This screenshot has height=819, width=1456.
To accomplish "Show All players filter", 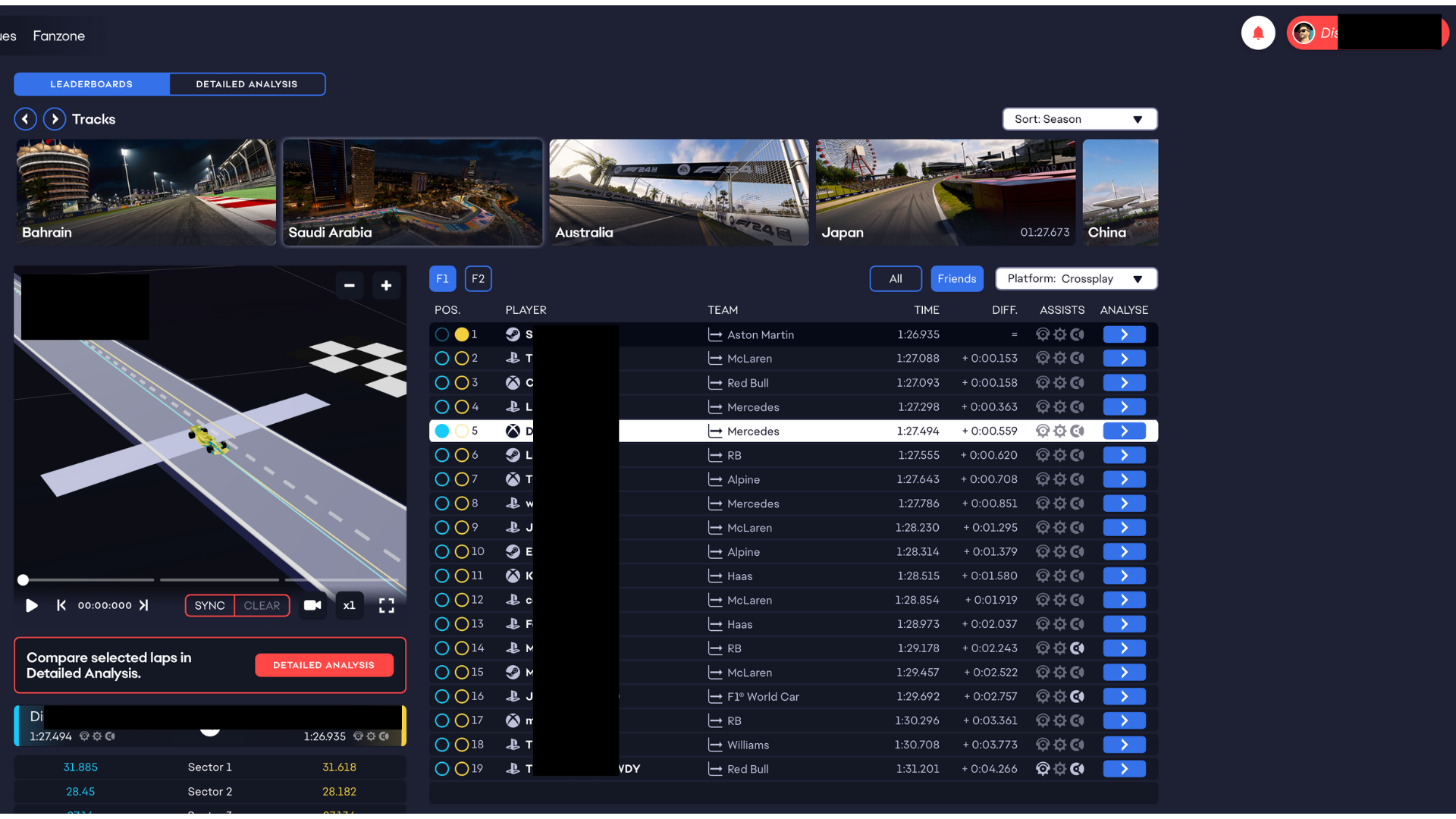I will (x=896, y=278).
